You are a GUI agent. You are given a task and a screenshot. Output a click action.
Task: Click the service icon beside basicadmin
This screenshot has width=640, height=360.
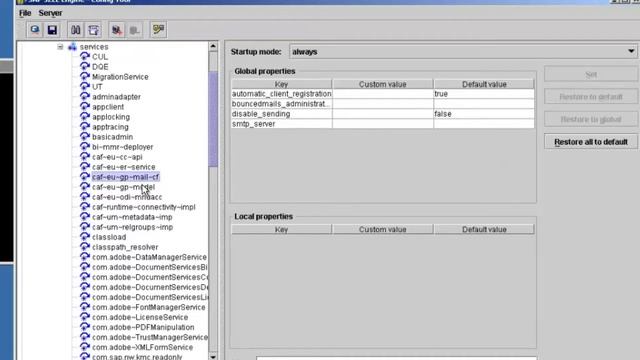click(84, 136)
